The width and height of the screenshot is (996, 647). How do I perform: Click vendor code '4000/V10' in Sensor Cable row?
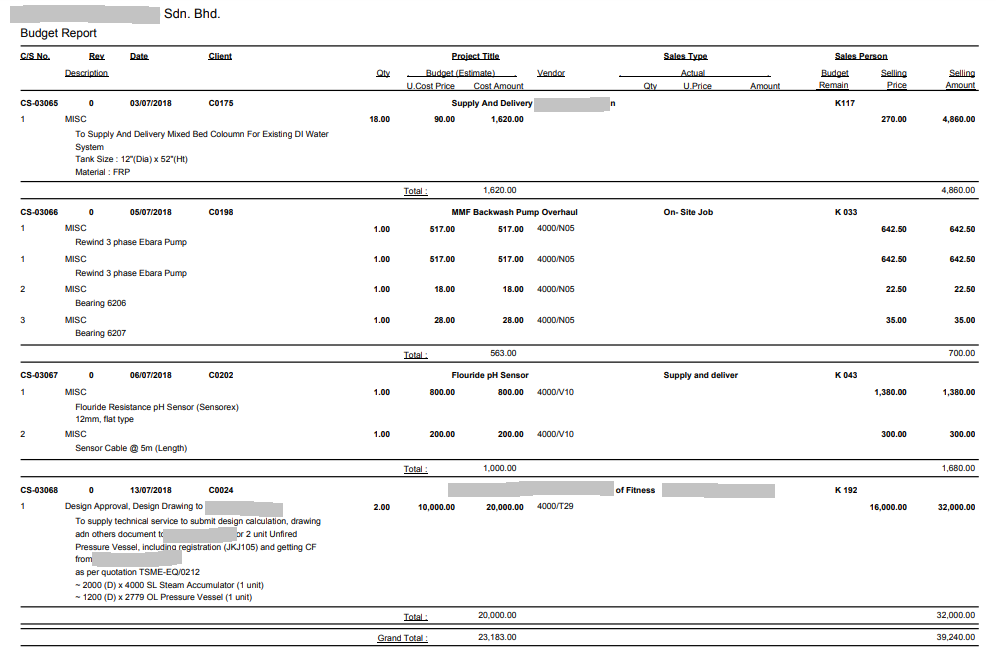click(555, 434)
